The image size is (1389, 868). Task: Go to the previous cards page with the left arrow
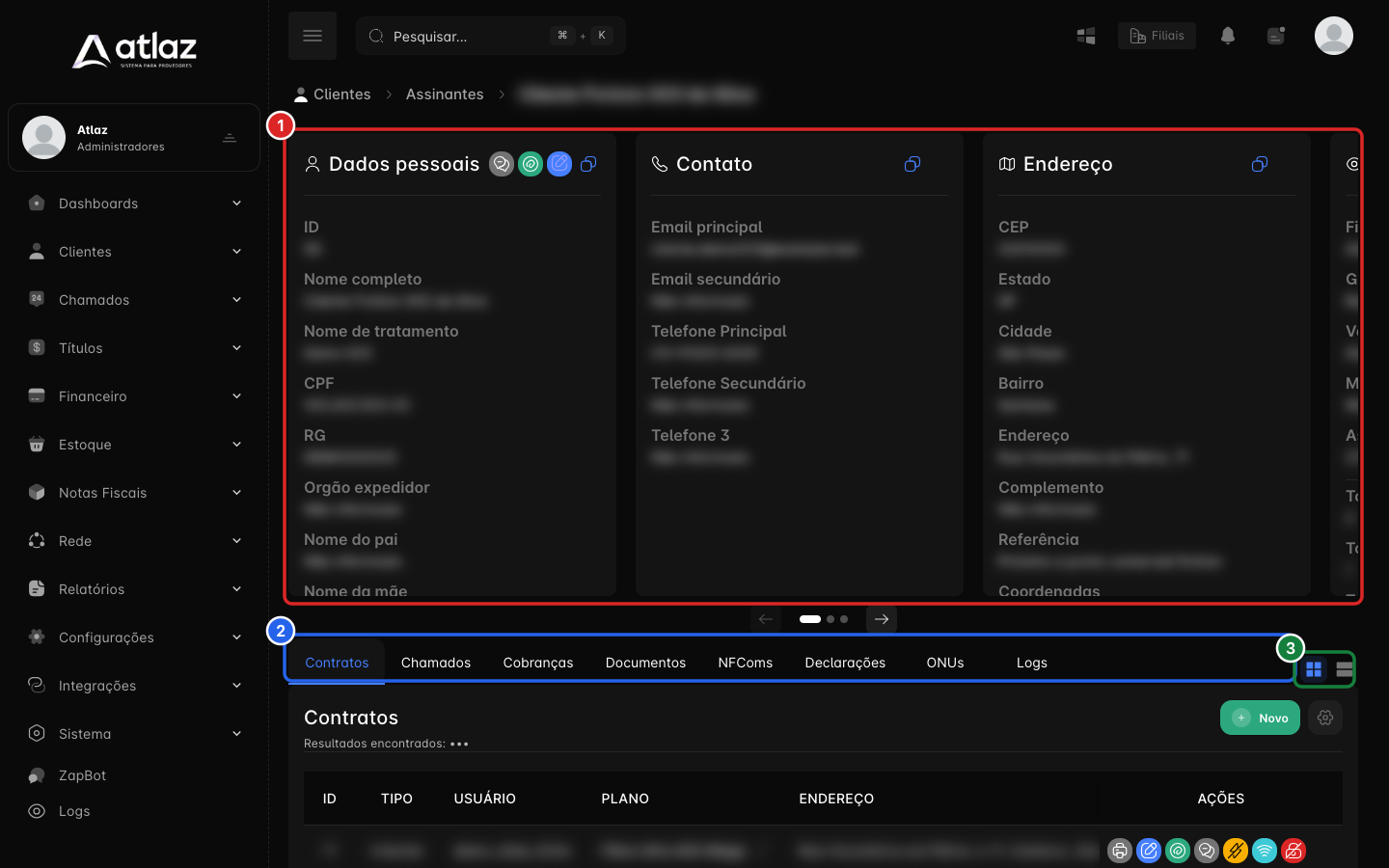point(766,619)
